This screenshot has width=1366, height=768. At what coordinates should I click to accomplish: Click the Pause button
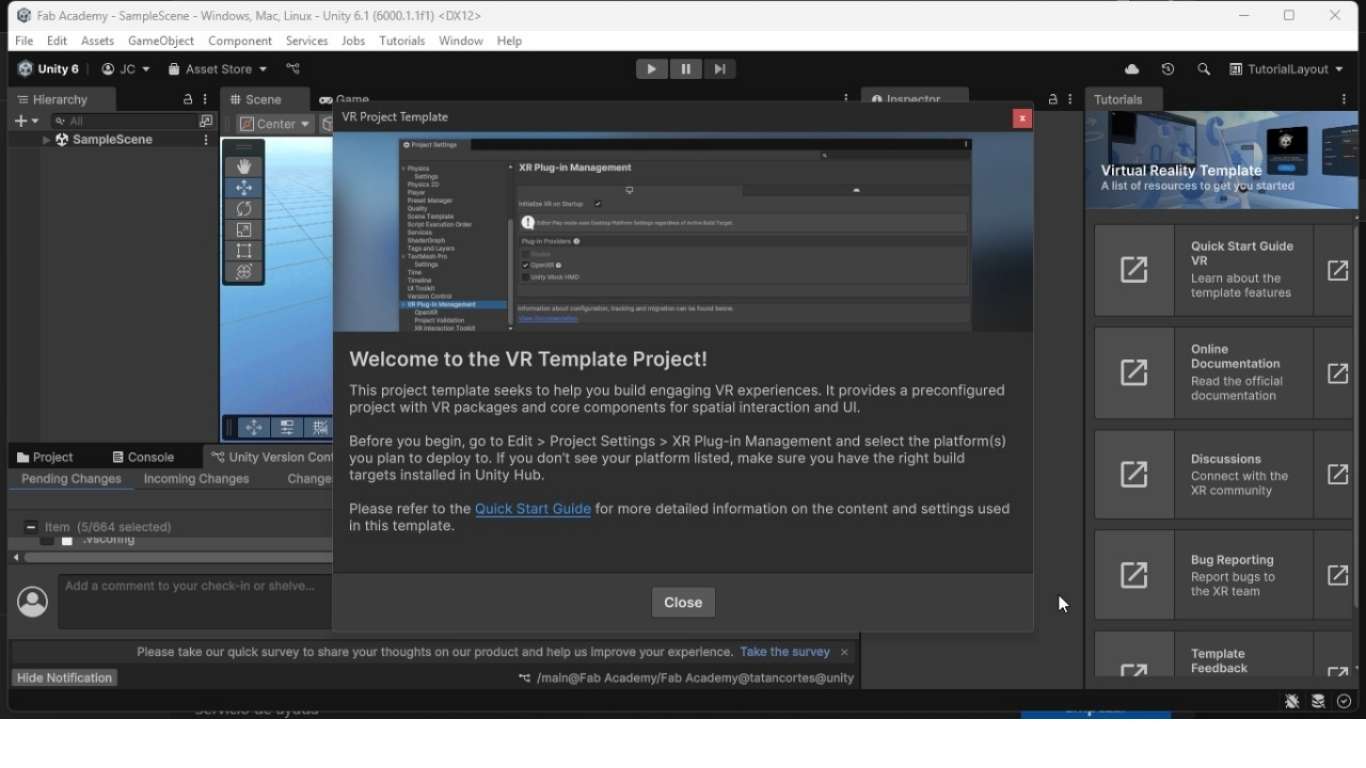pyautogui.click(x=686, y=69)
